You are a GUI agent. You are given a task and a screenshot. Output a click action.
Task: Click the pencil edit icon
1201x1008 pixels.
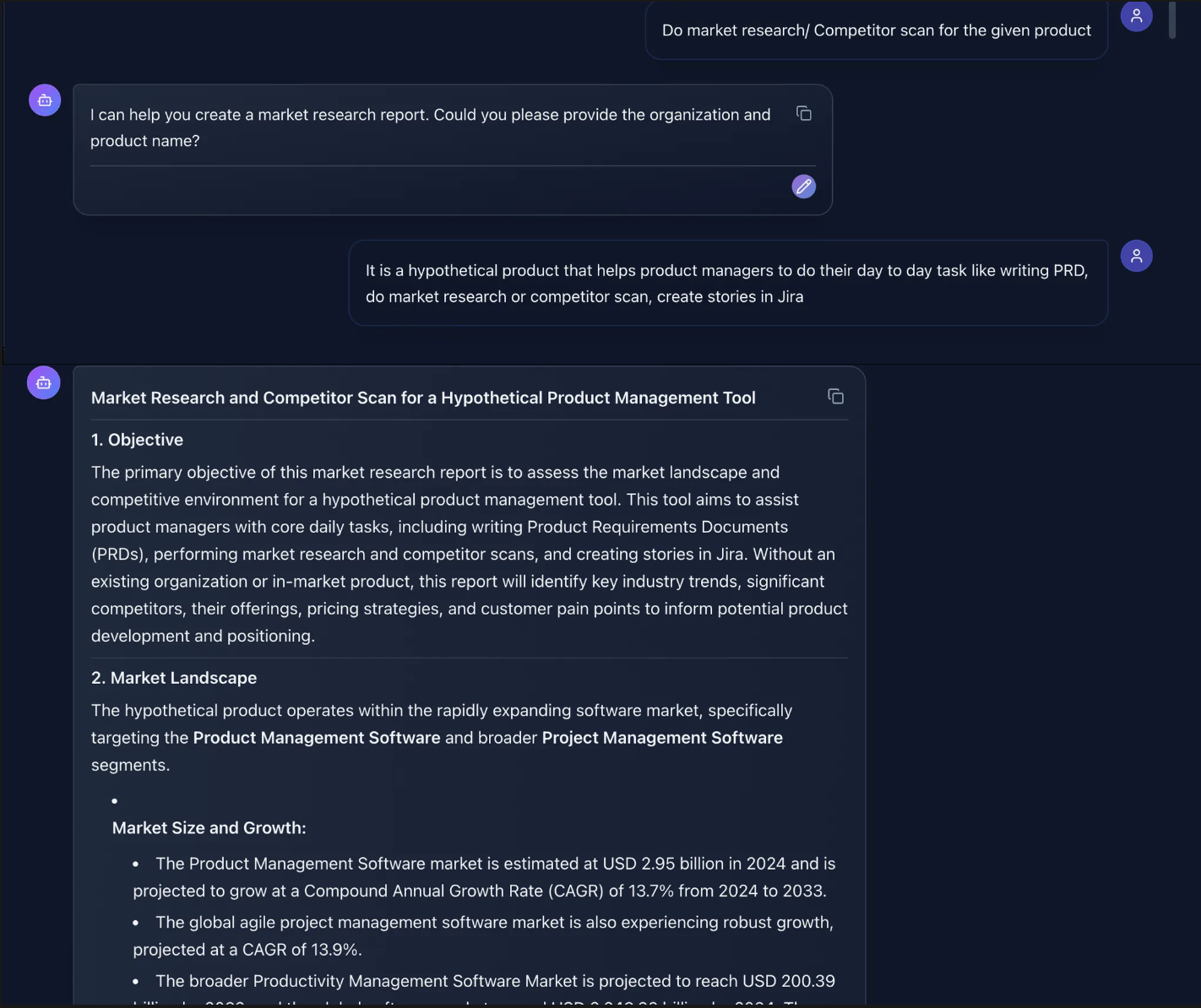pyautogui.click(x=803, y=187)
